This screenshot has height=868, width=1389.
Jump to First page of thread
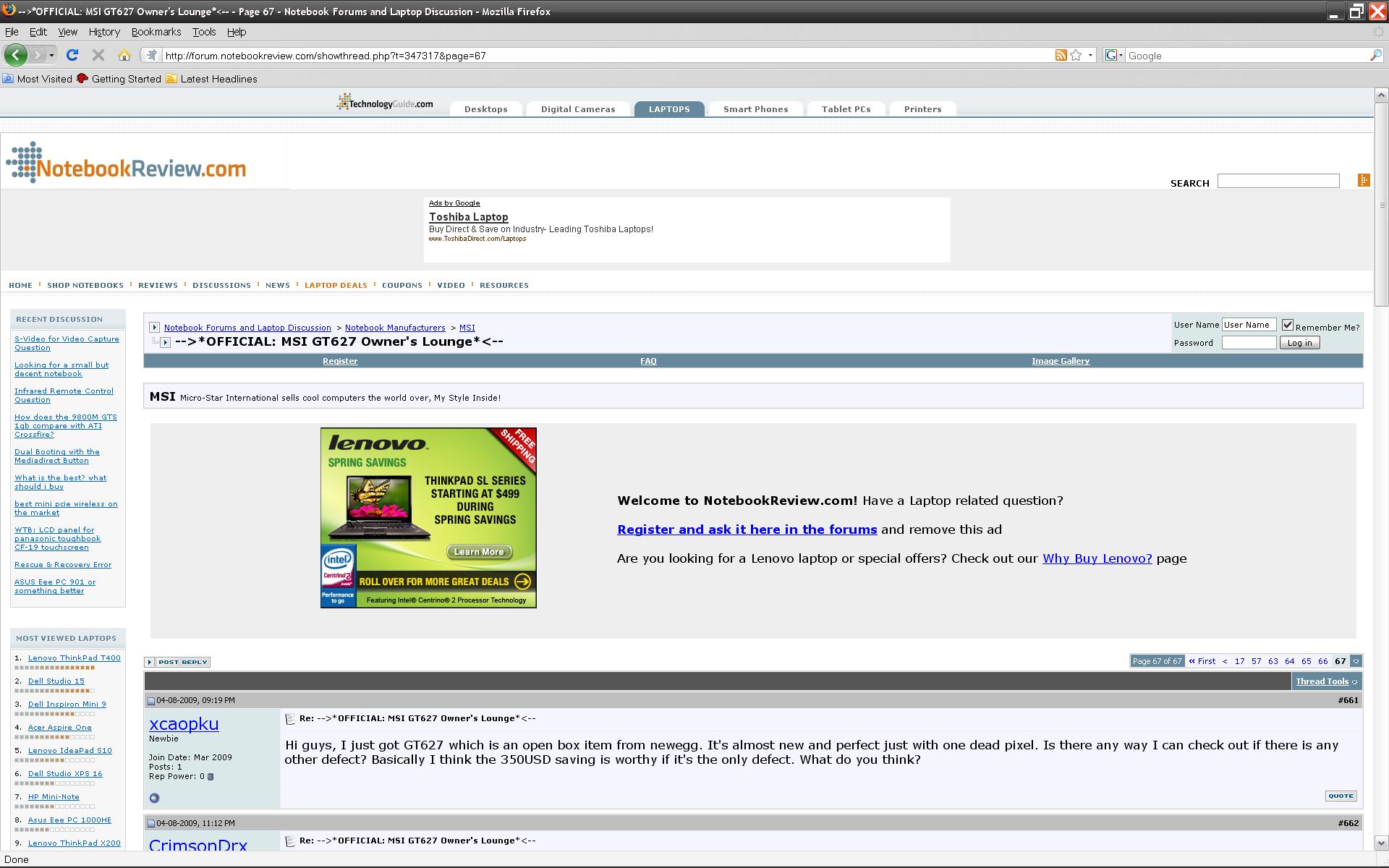point(1202,661)
